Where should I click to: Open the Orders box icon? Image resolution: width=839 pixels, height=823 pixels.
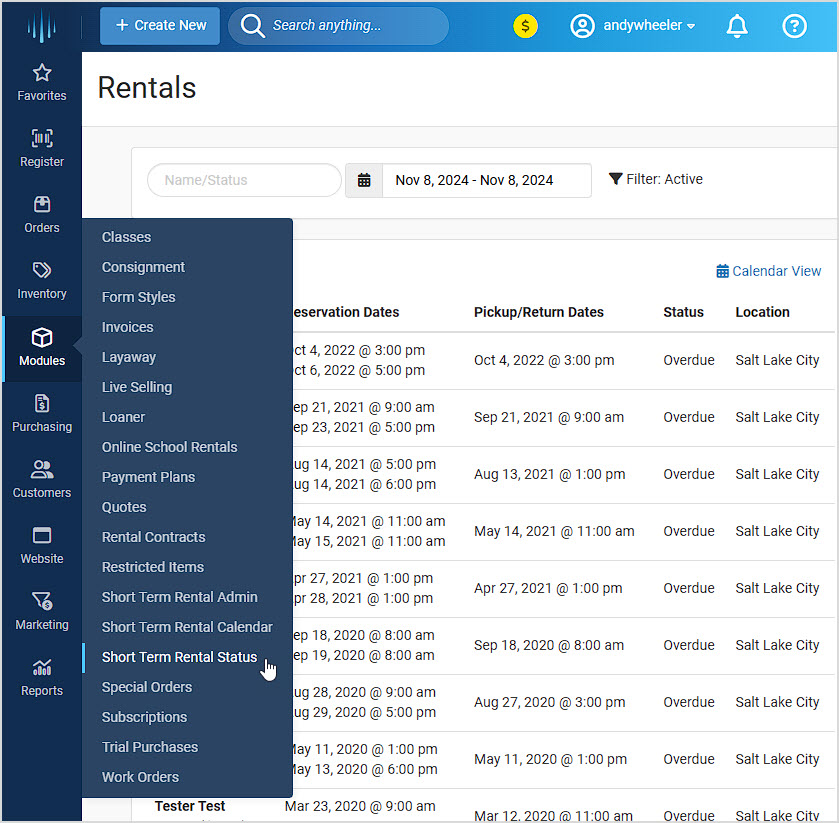(42, 204)
